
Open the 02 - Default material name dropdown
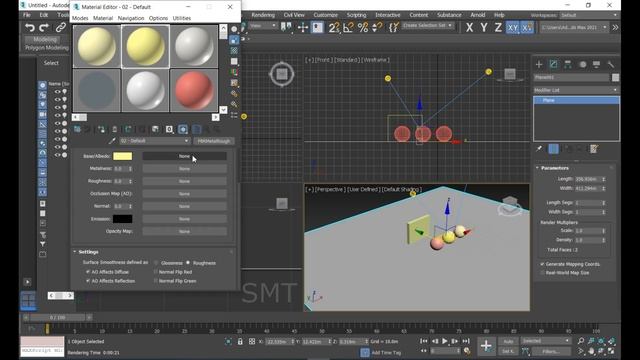(155, 141)
